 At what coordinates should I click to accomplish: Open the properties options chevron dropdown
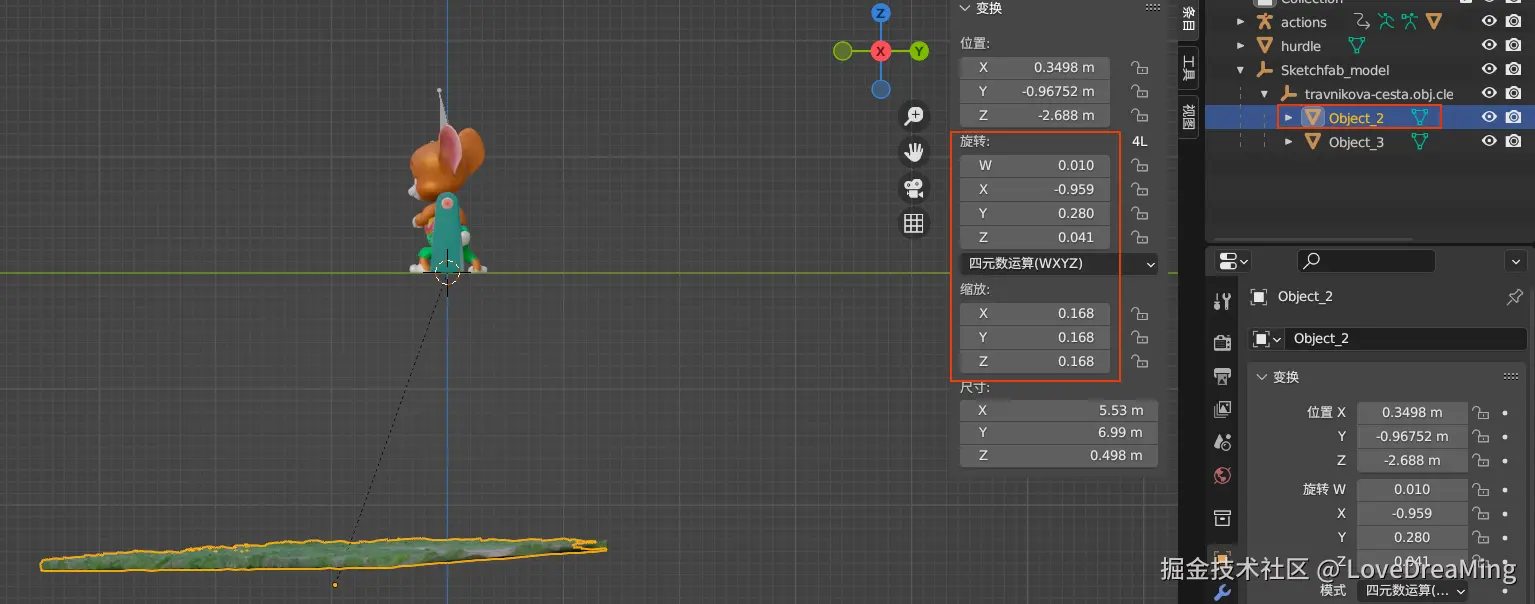click(x=1515, y=261)
